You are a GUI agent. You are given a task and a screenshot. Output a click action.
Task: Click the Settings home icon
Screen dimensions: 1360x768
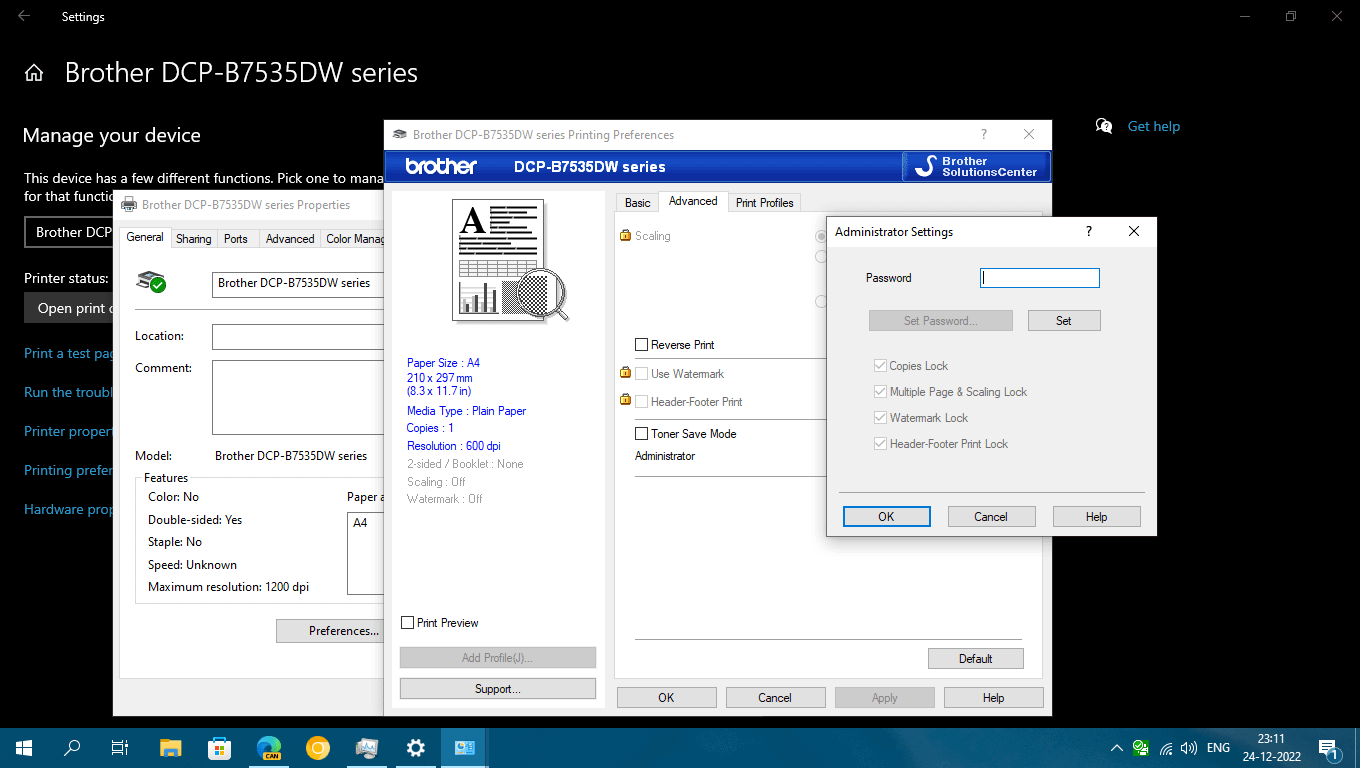coord(34,73)
